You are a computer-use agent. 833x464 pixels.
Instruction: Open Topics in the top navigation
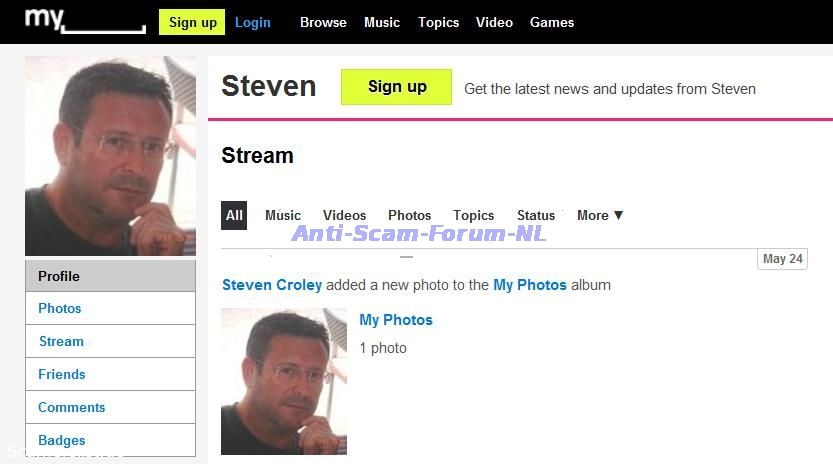(439, 22)
